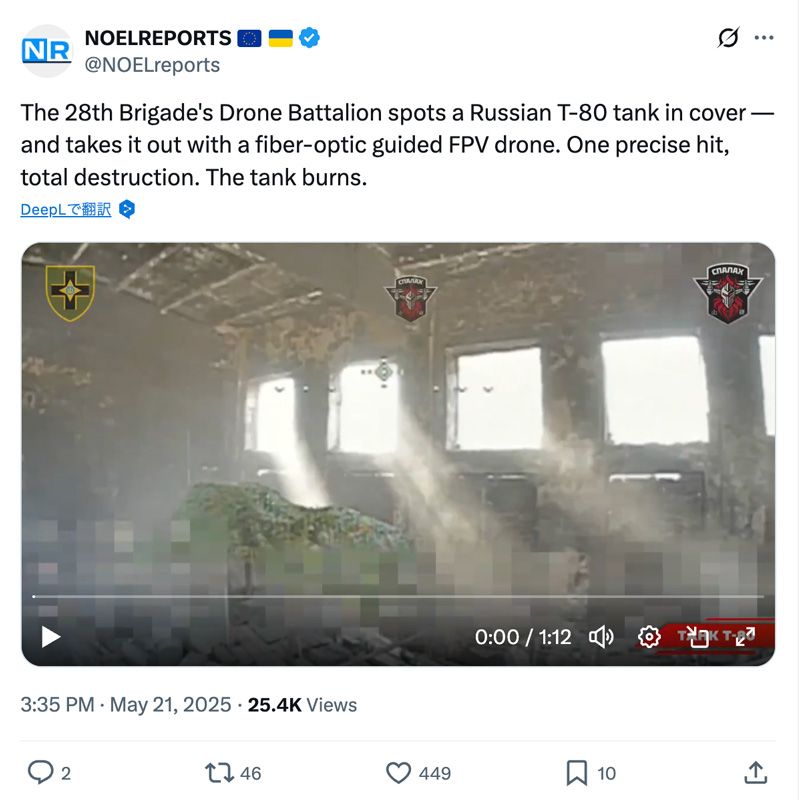Open video settings gear
This screenshot has width=800, height=800.
pos(649,637)
